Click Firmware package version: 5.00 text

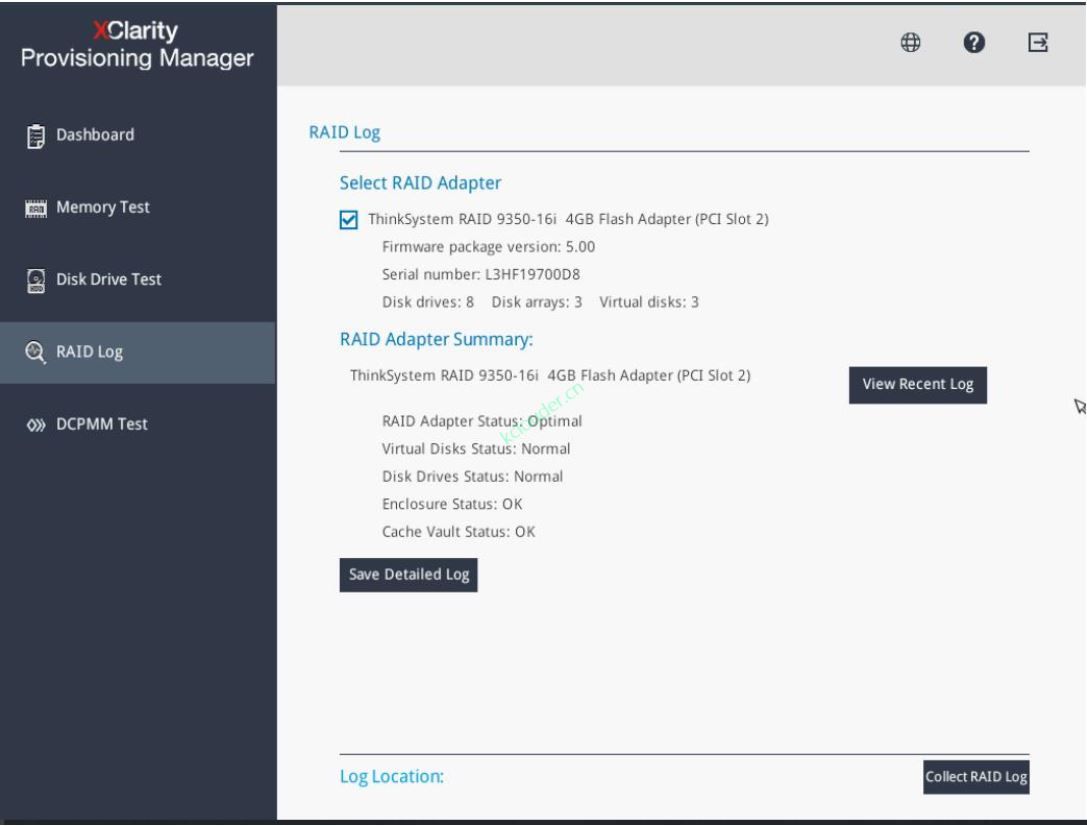pyautogui.click(x=488, y=247)
